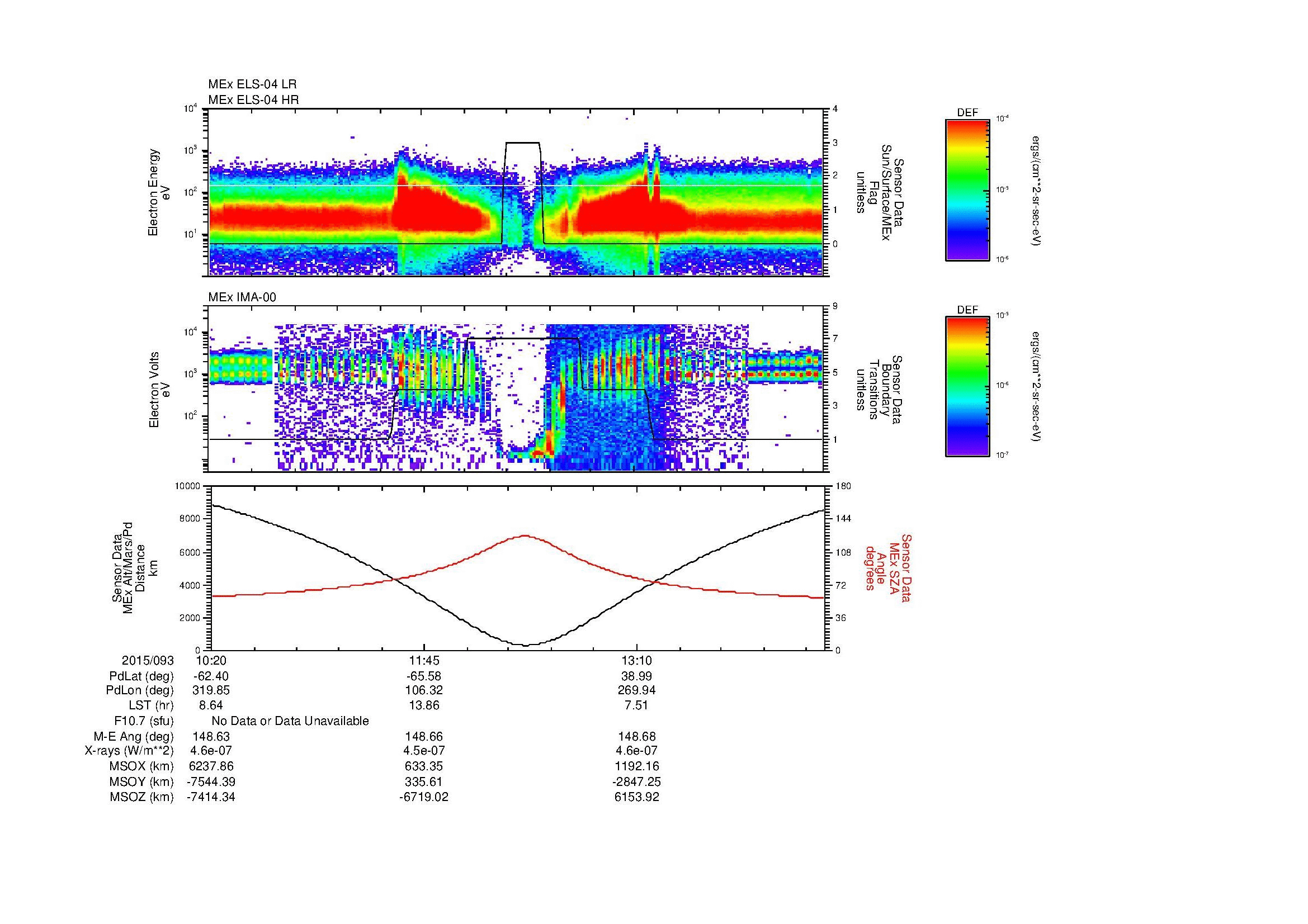
Task: Click the IMA ion spectrogram panel
Action: click(516, 389)
